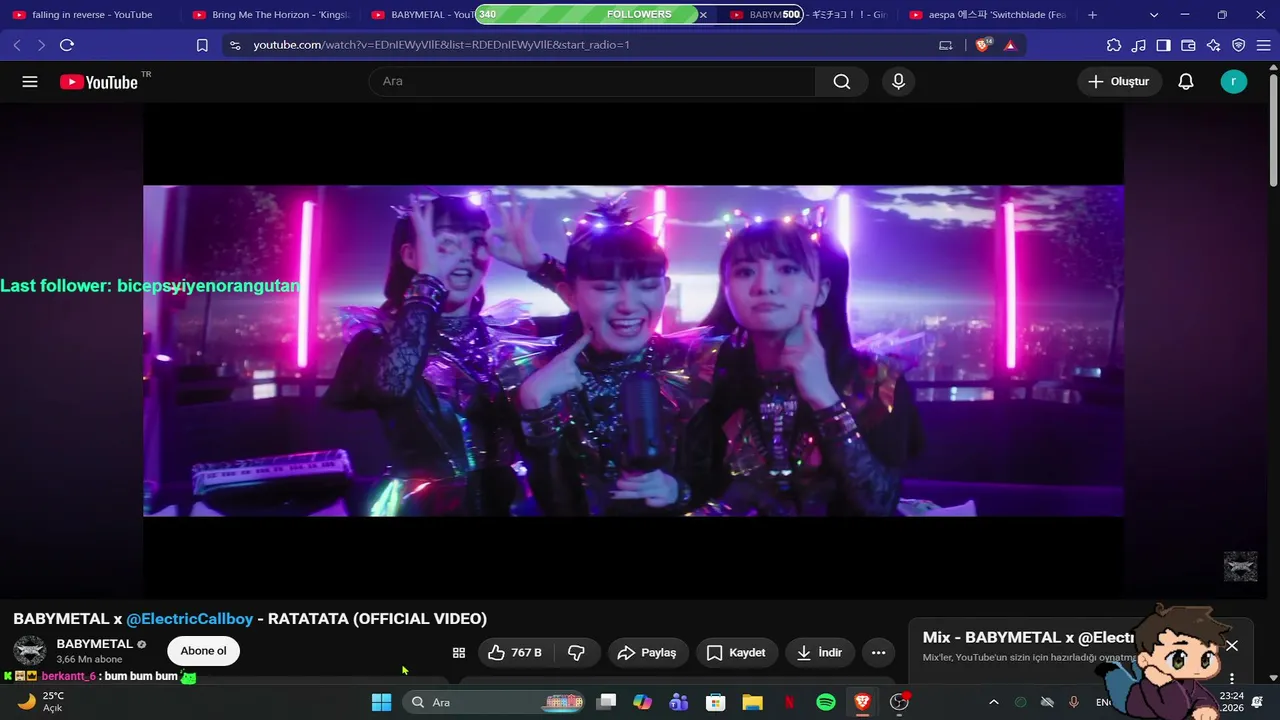Screen dimensions: 1280x720
Task: Open the Windows Start menu
Action: (382, 702)
